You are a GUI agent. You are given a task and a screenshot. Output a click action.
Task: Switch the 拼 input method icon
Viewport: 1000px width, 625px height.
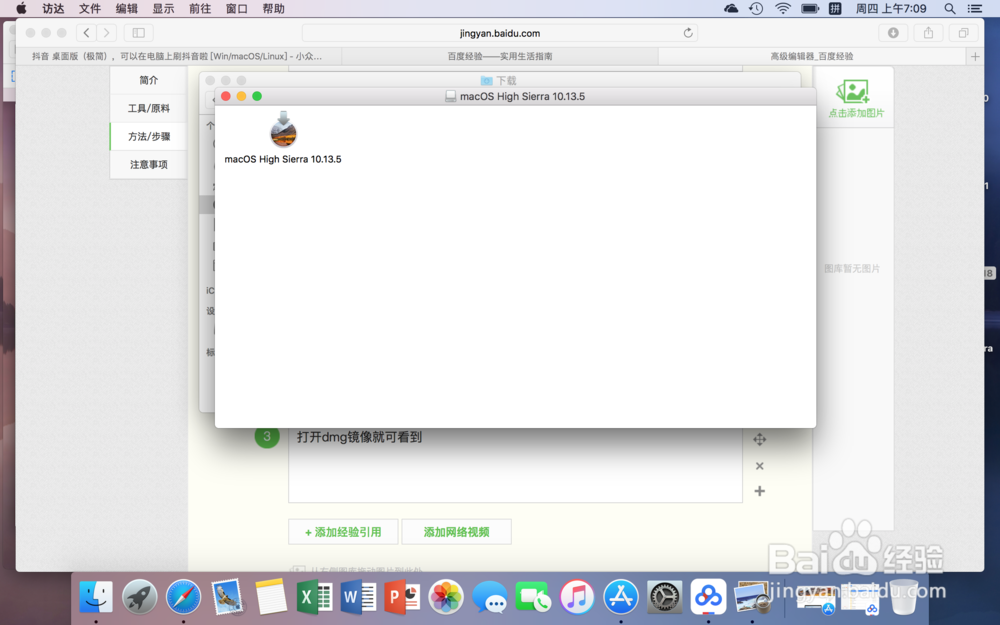tap(835, 8)
